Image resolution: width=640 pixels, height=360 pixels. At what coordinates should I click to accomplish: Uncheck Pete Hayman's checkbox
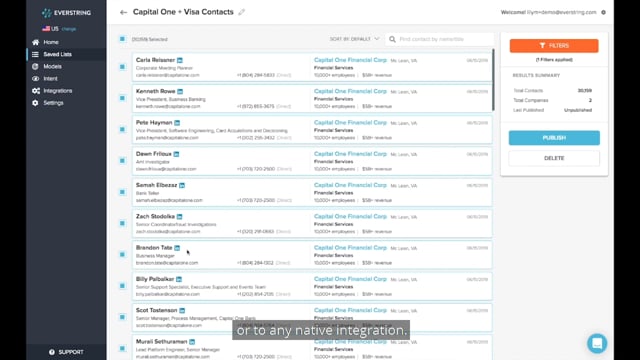[x=122, y=129]
